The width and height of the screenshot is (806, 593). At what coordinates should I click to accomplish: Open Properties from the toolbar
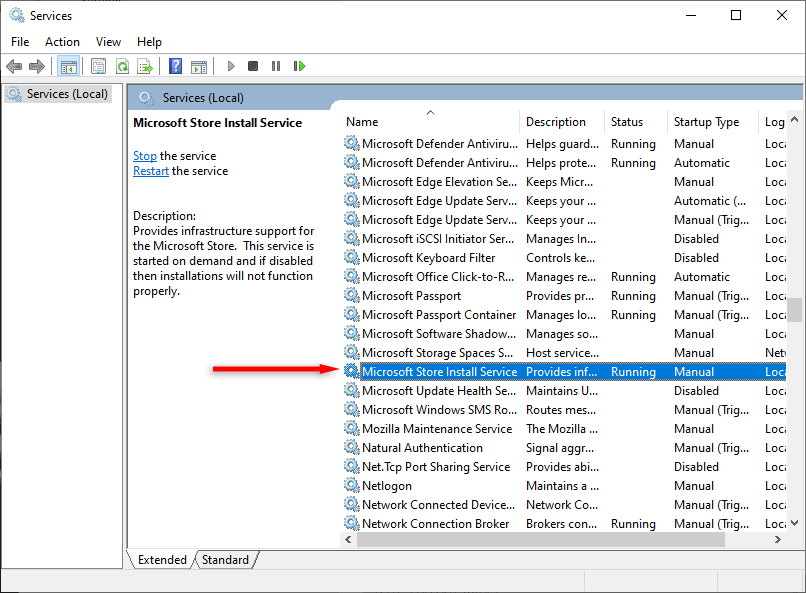click(x=98, y=66)
